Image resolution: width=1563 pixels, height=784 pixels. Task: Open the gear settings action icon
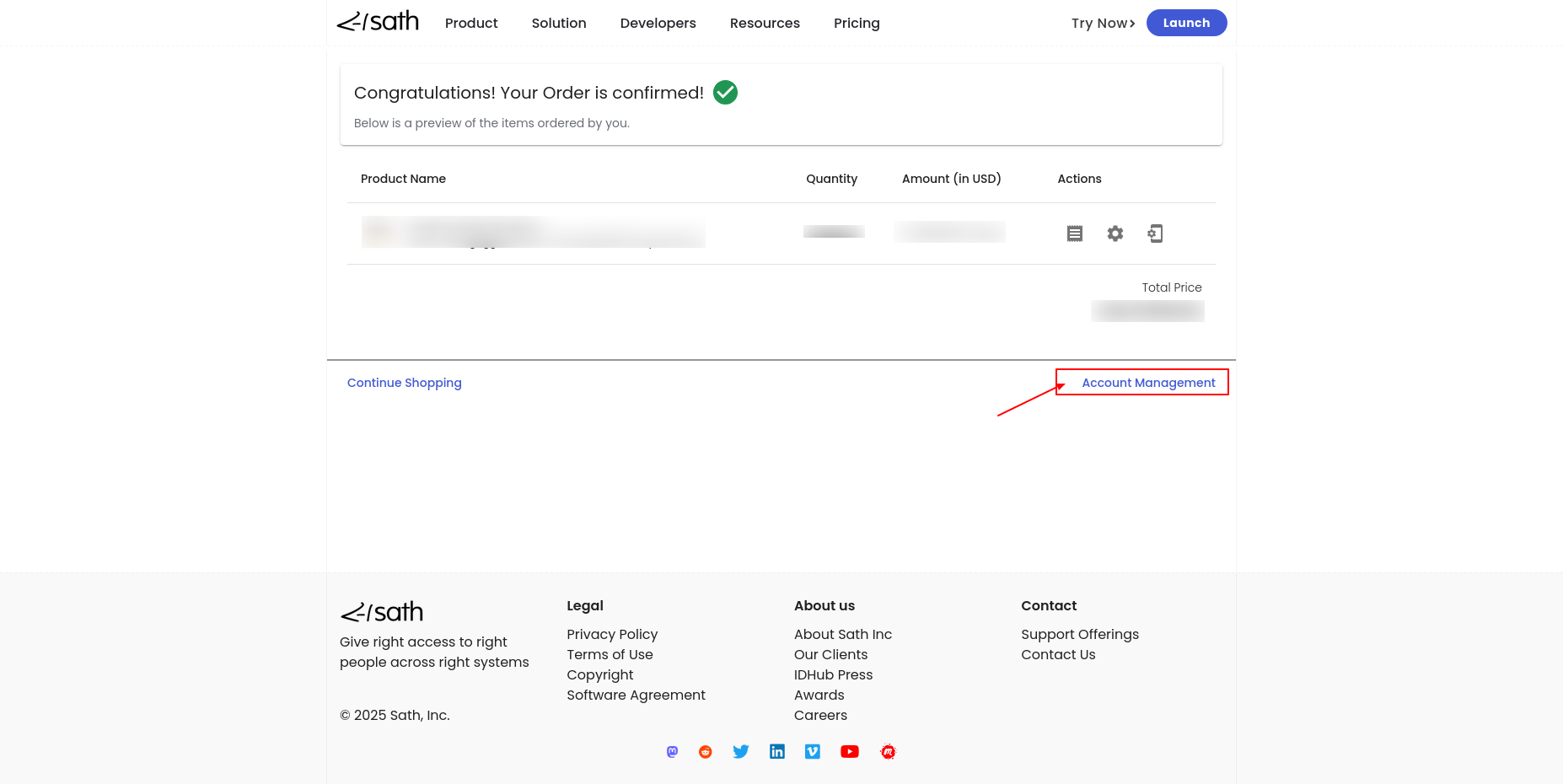[x=1115, y=234]
